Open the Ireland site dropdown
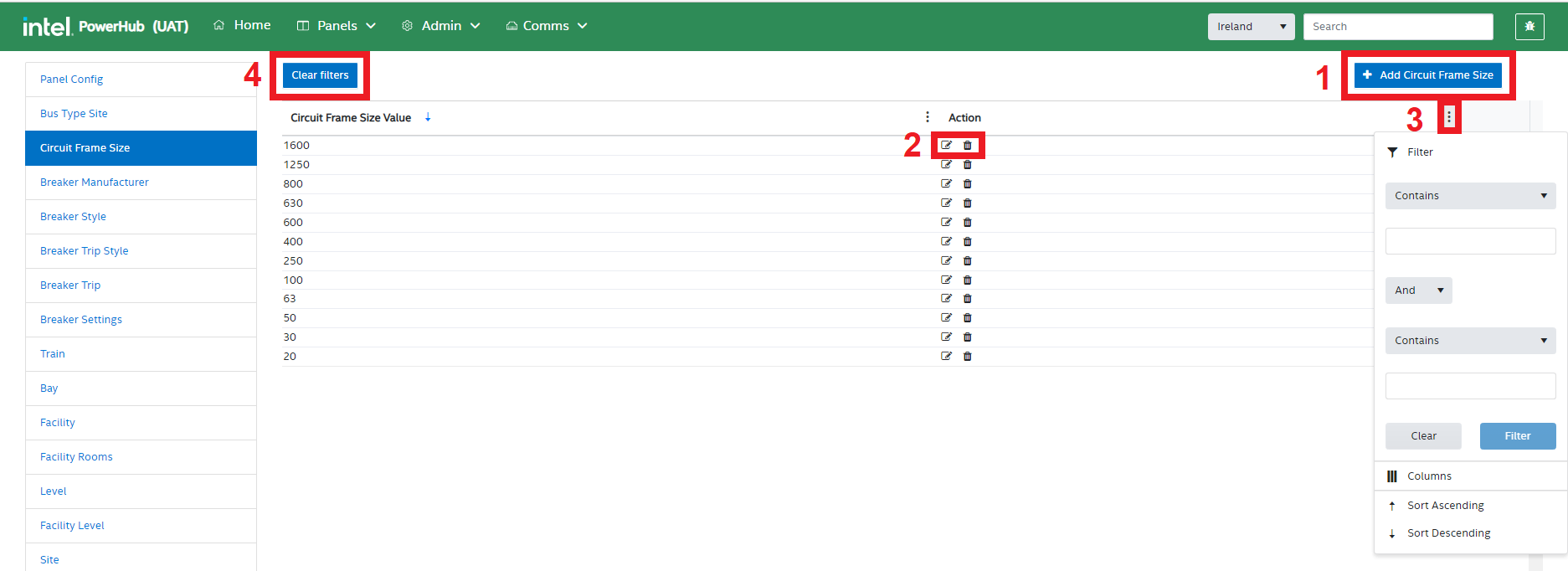Viewport: 1568px width, 571px height. (1251, 27)
